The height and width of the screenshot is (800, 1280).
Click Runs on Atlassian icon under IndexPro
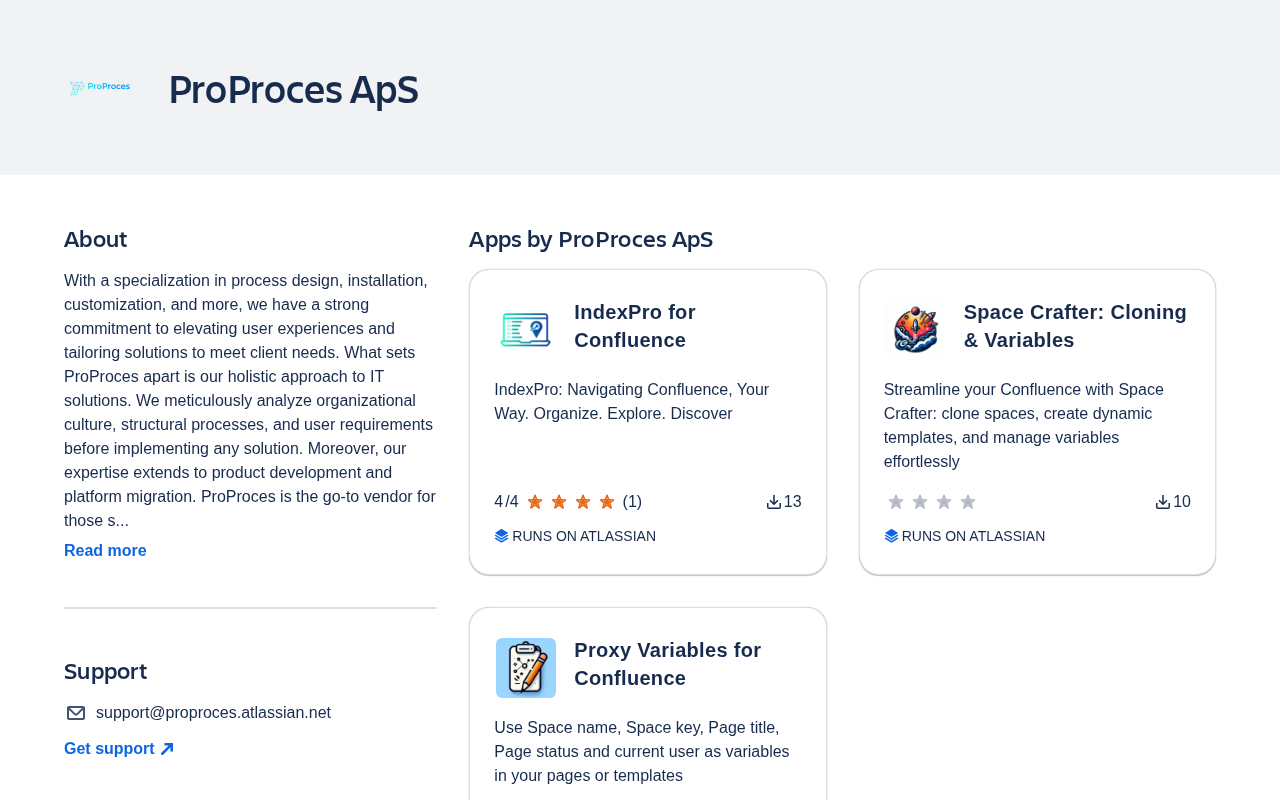(502, 536)
